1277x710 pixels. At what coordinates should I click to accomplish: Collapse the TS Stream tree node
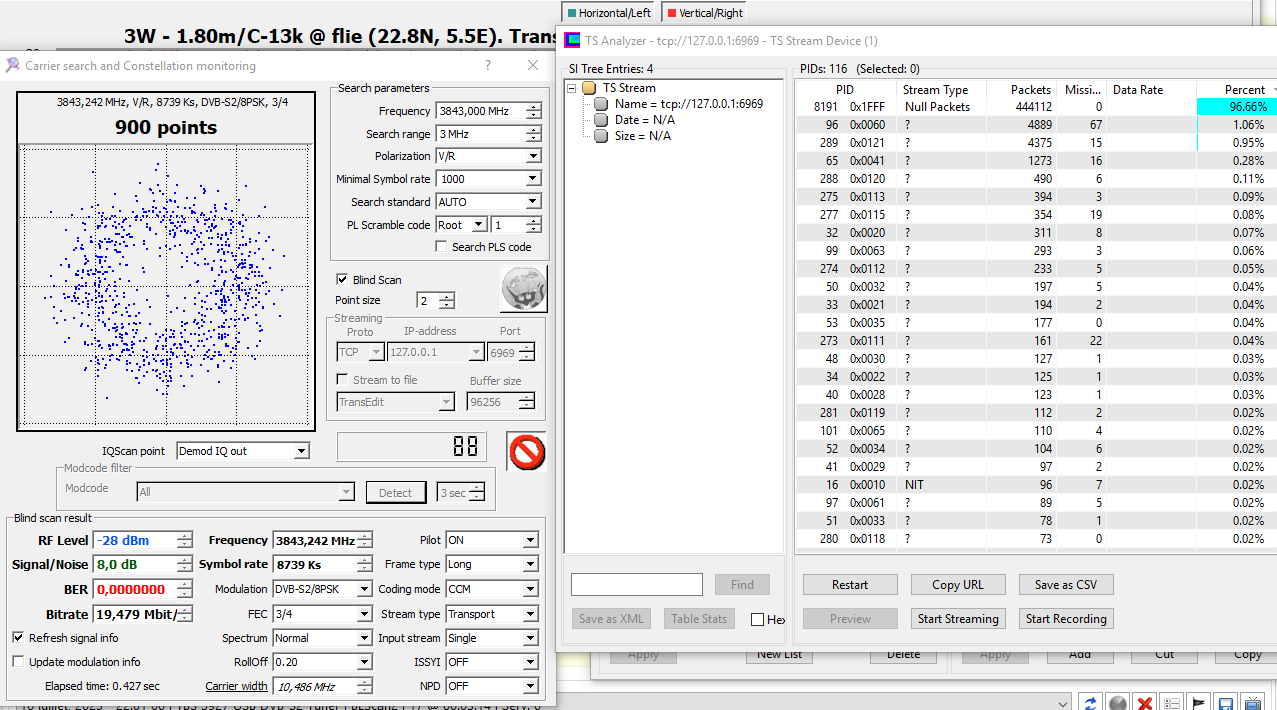click(x=573, y=88)
